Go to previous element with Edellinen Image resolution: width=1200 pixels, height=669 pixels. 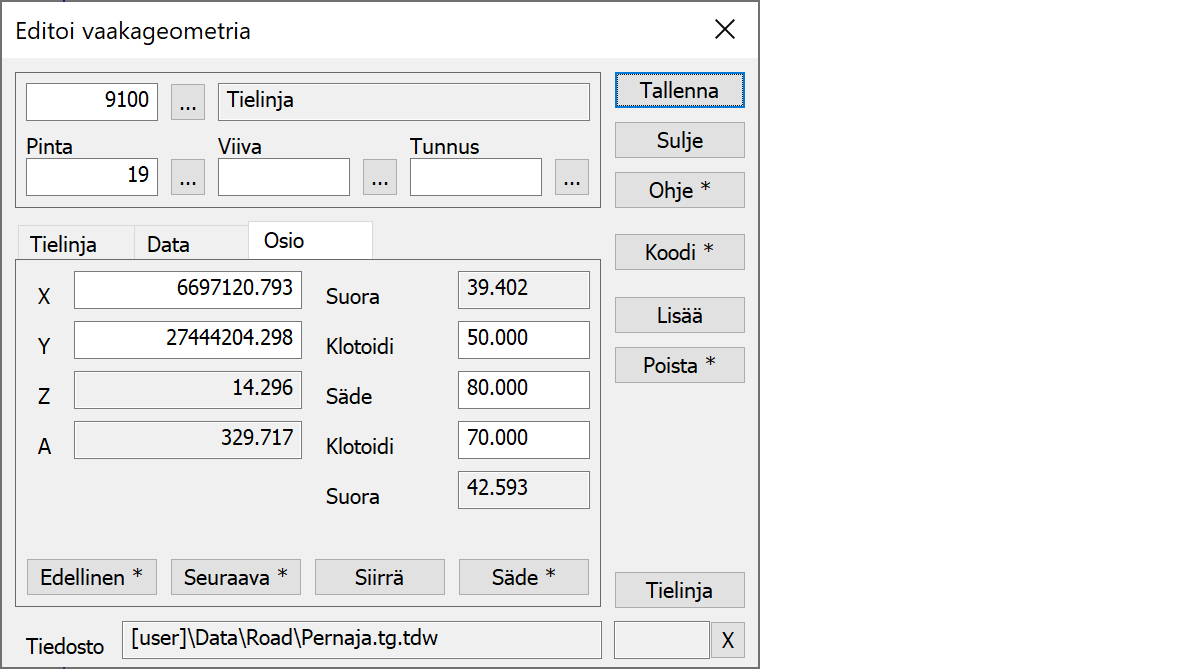click(91, 577)
